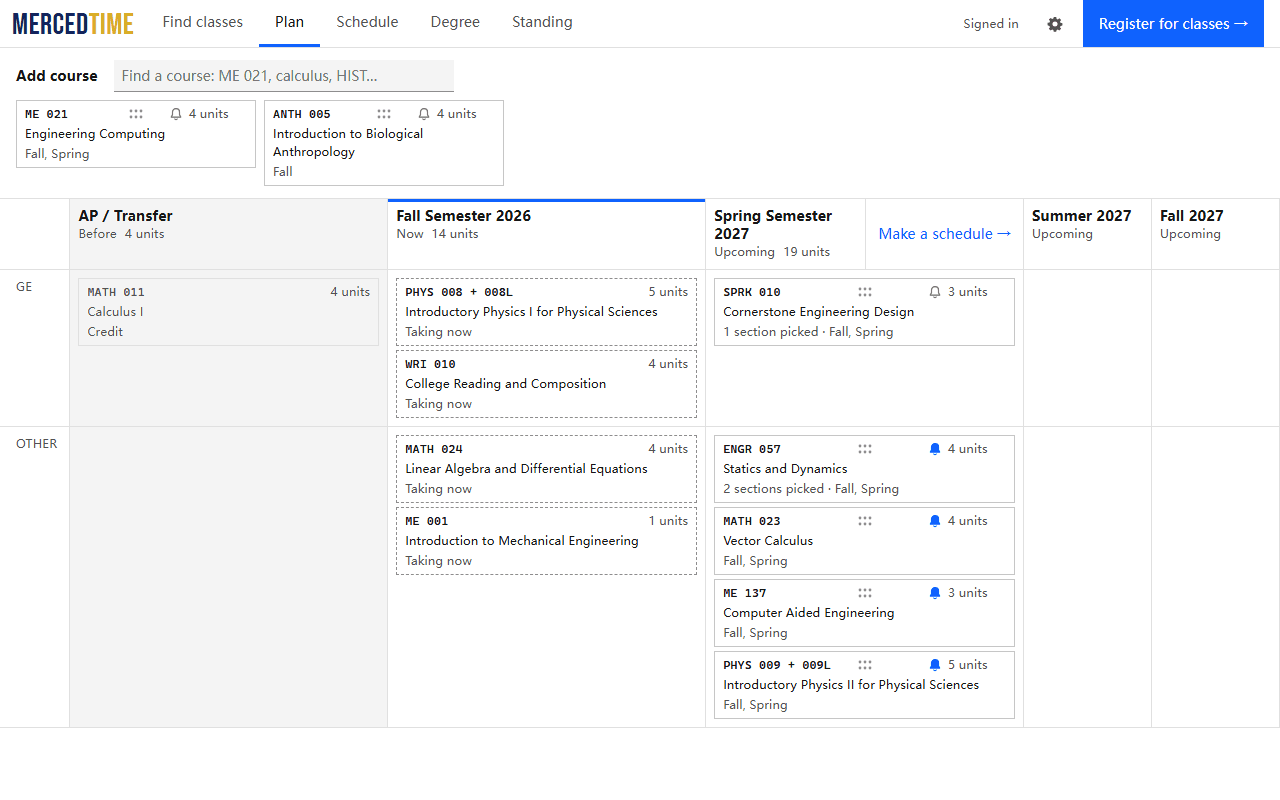Open the MATH 024 Linear Algebra card

[x=546, y=469]
